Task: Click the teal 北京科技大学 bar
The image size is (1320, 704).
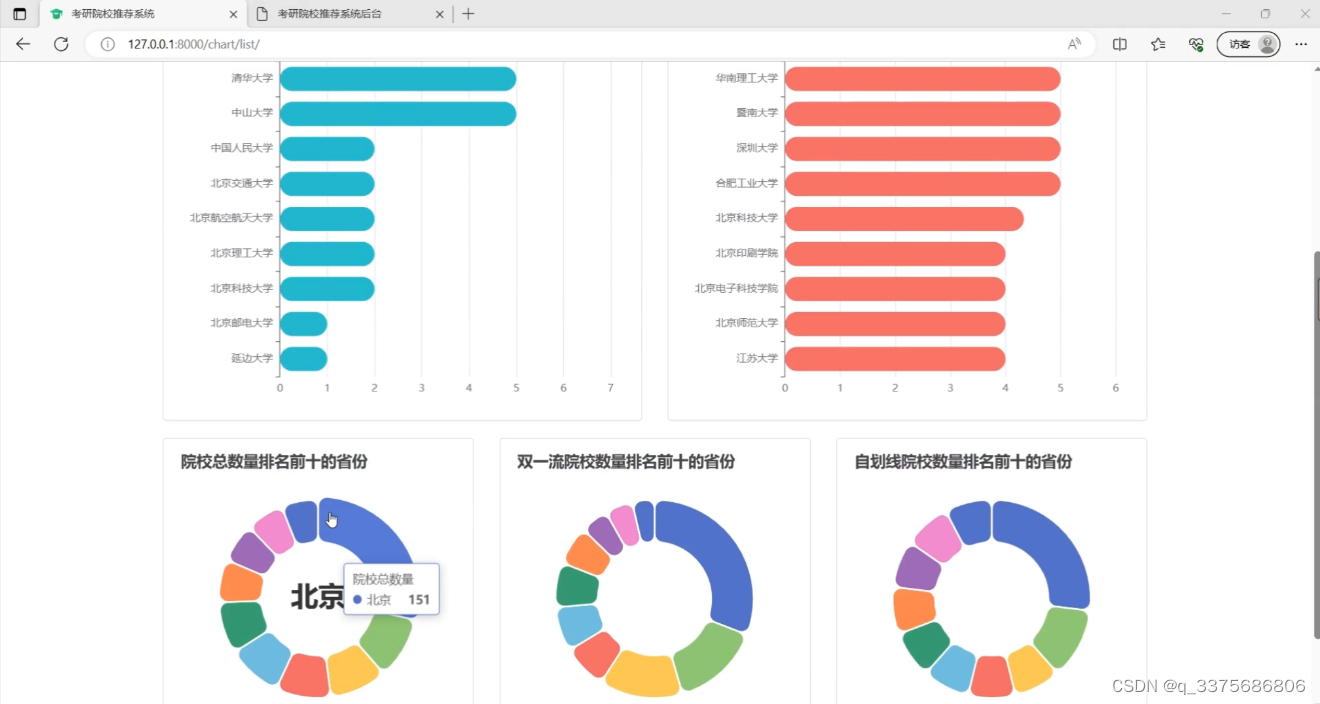Action: coord(327,289)
